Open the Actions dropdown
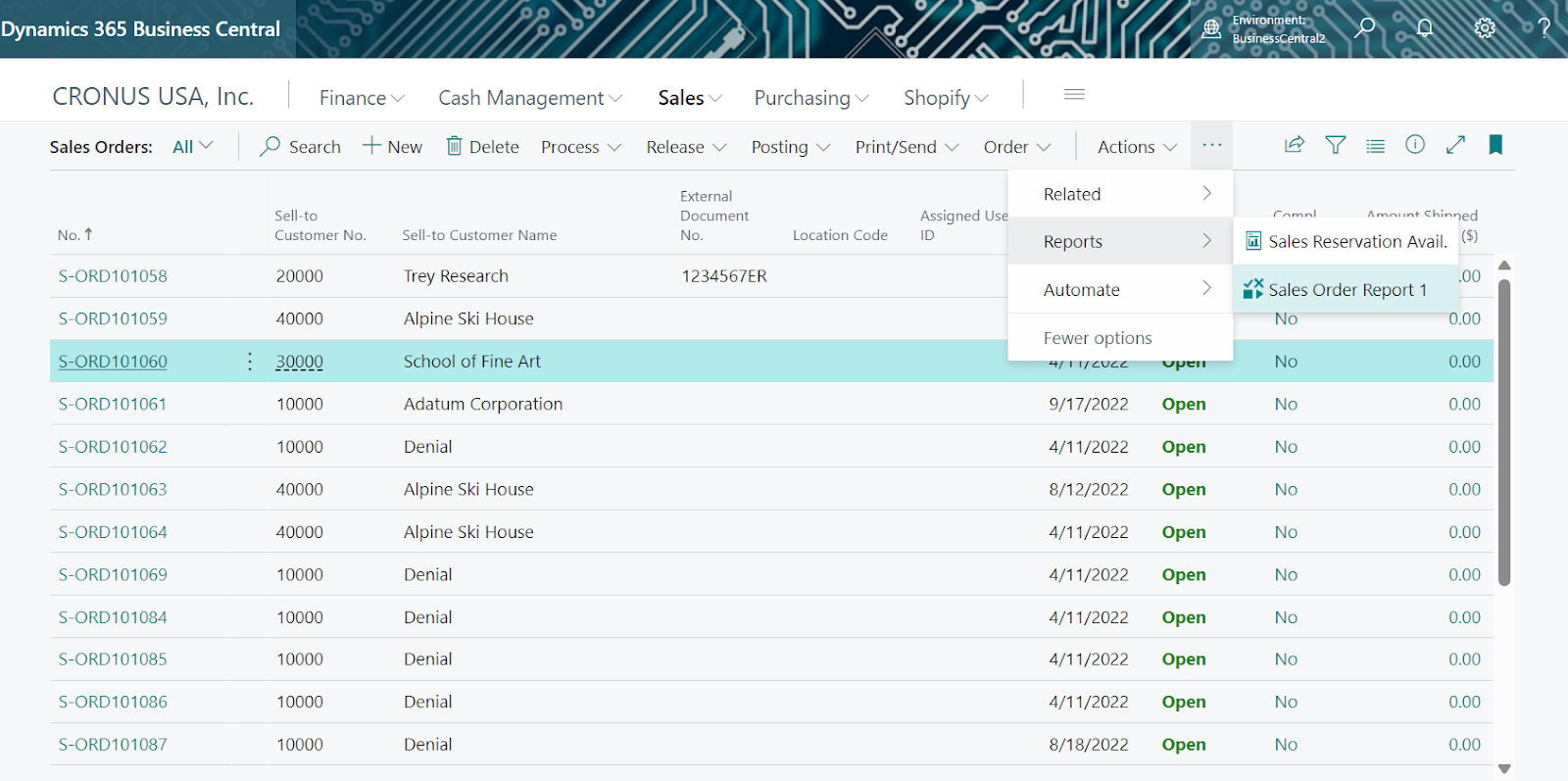1568x781 pixels. pyautogui.click(x=1137, y=147)
